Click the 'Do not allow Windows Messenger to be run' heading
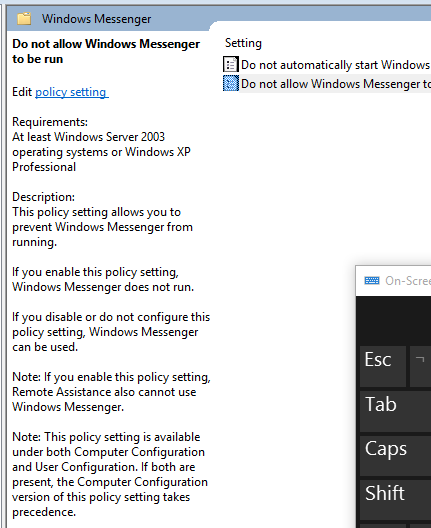The height and width of the screenshot is (528, 431). [x=106, y=51]
